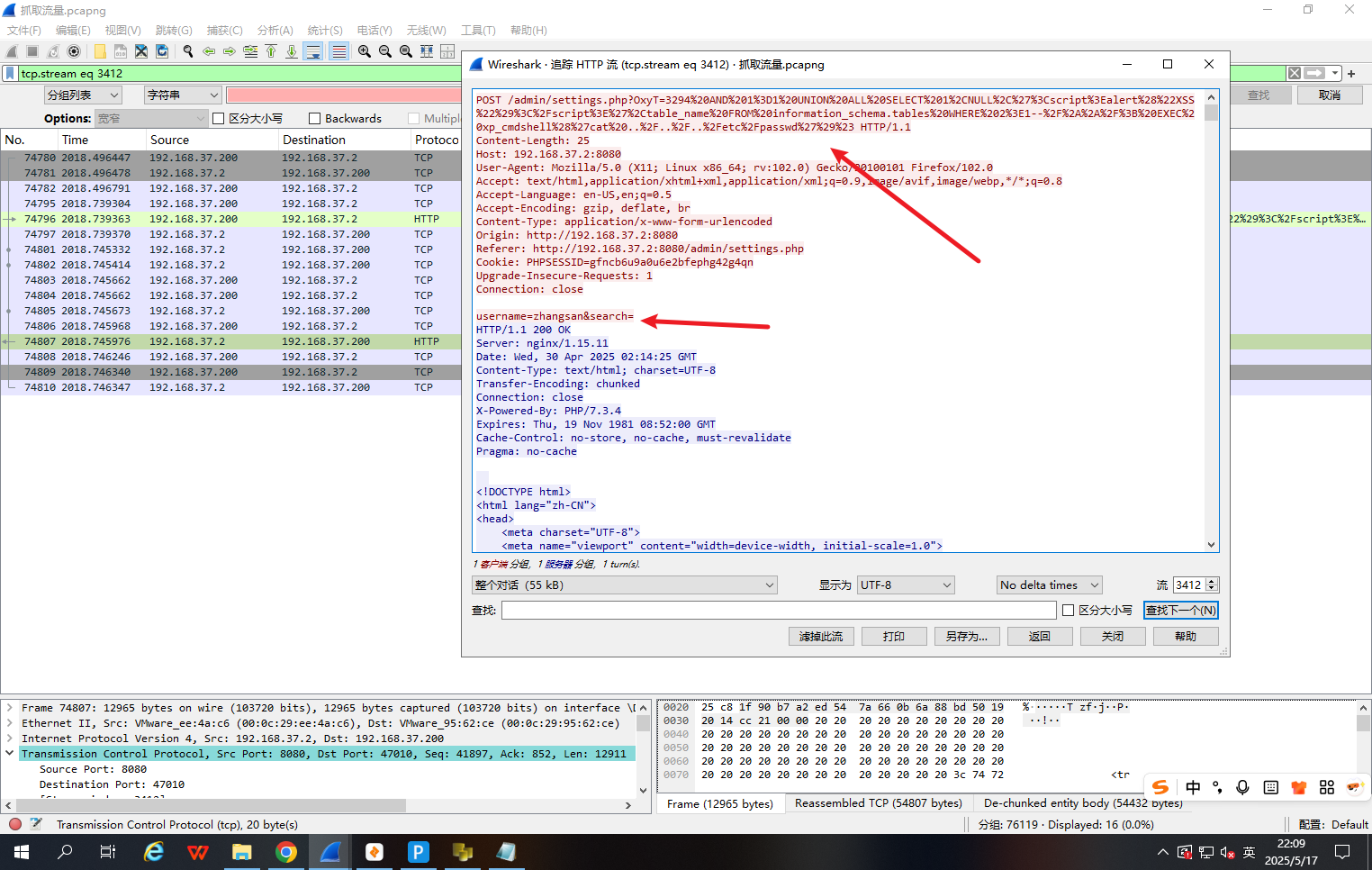1372x870 pixels.
Task: Zoom out on main window text
Action: point(385,51)
